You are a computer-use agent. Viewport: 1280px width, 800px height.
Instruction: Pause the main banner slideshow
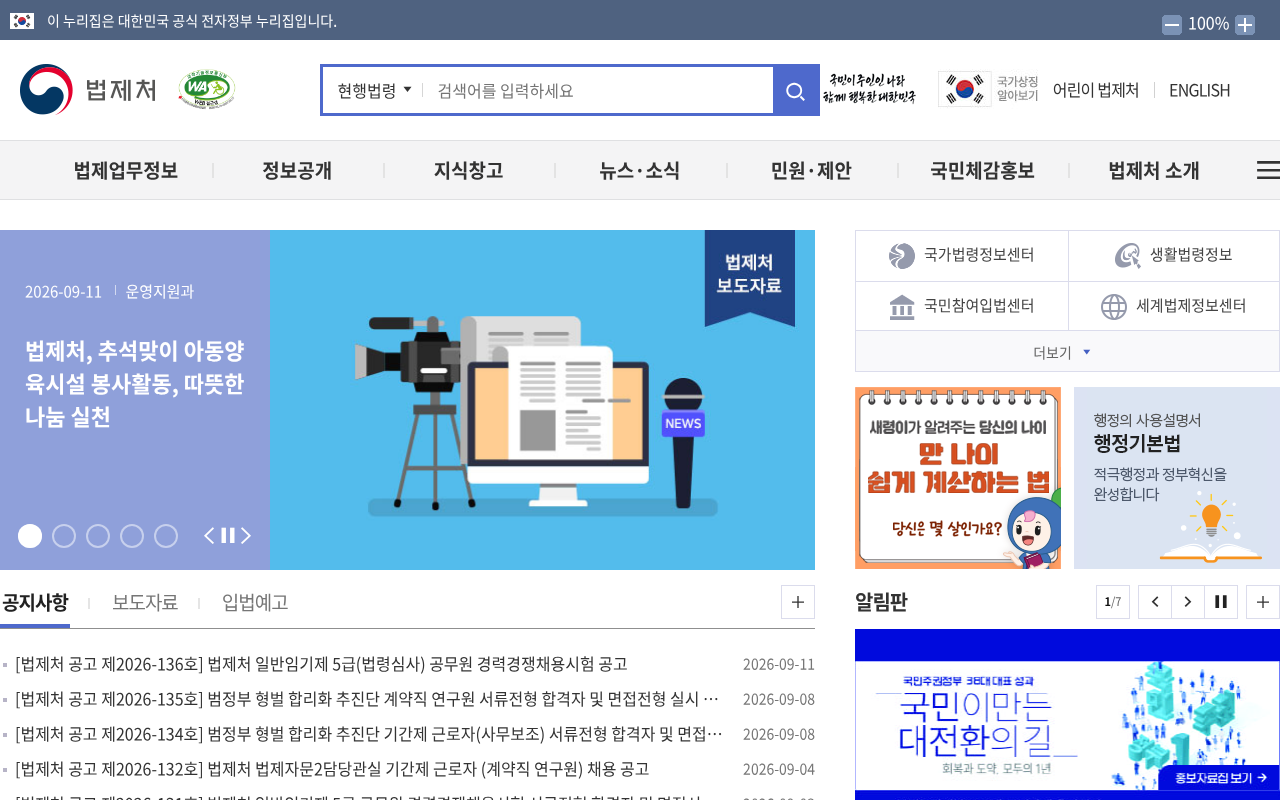(228, 536)
